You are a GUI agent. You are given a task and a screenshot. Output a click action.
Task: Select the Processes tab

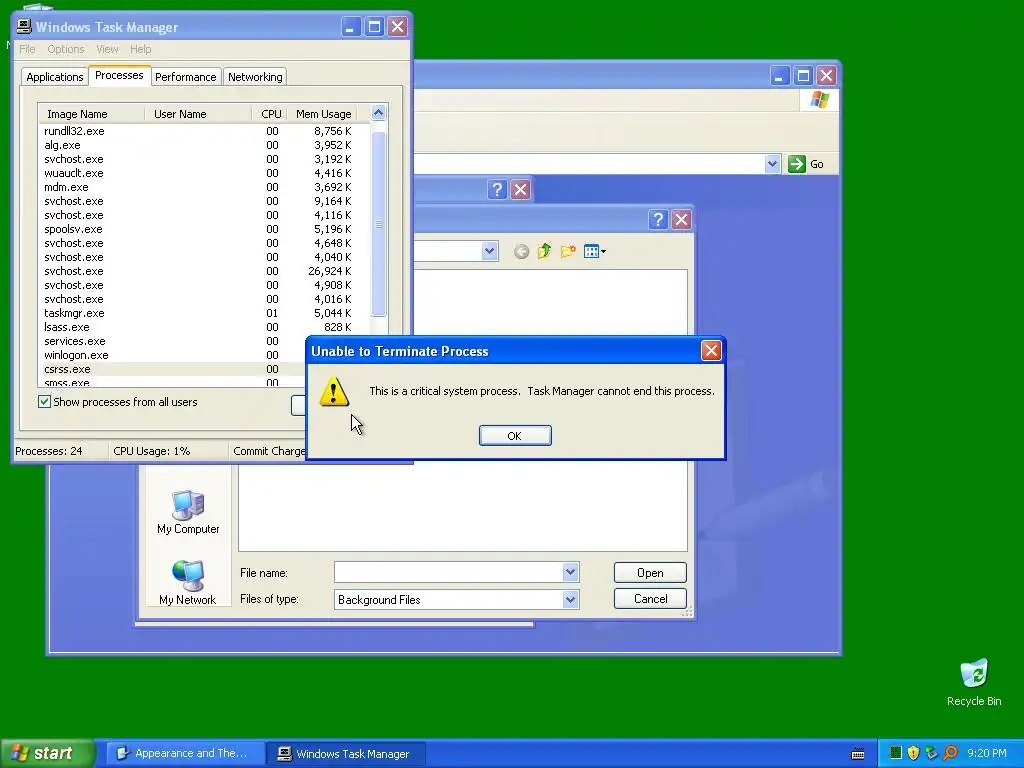pos(119,75)
